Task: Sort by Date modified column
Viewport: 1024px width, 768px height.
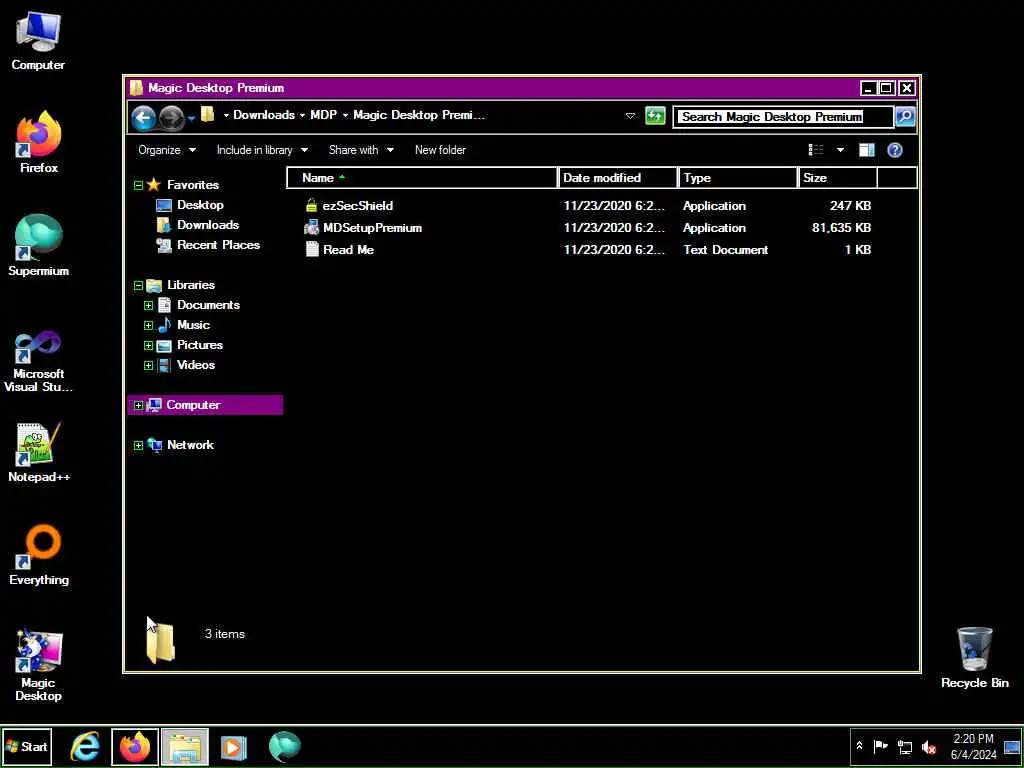Action: coord(618,178)
